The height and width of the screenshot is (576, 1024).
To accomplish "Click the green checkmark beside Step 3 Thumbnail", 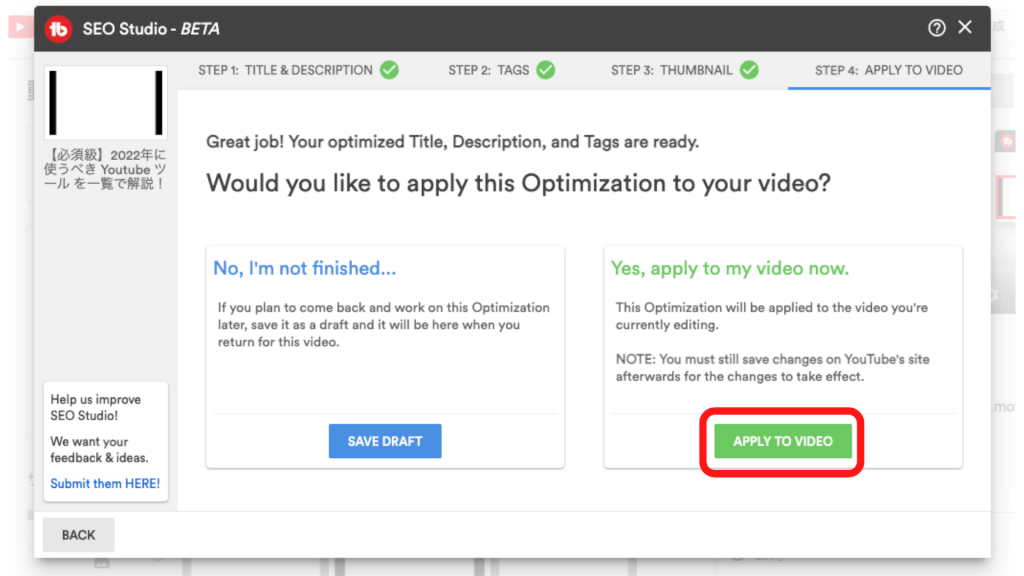I will 749,70.
